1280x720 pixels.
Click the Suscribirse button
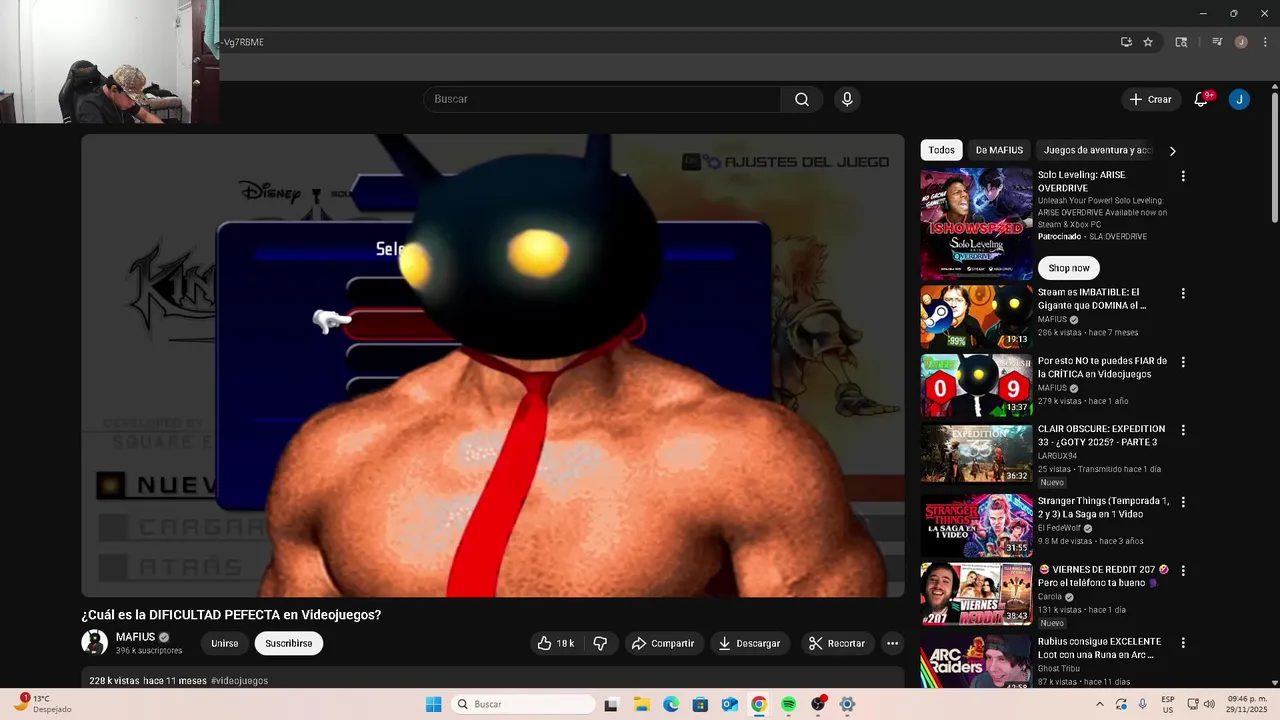tap(288, 643)
